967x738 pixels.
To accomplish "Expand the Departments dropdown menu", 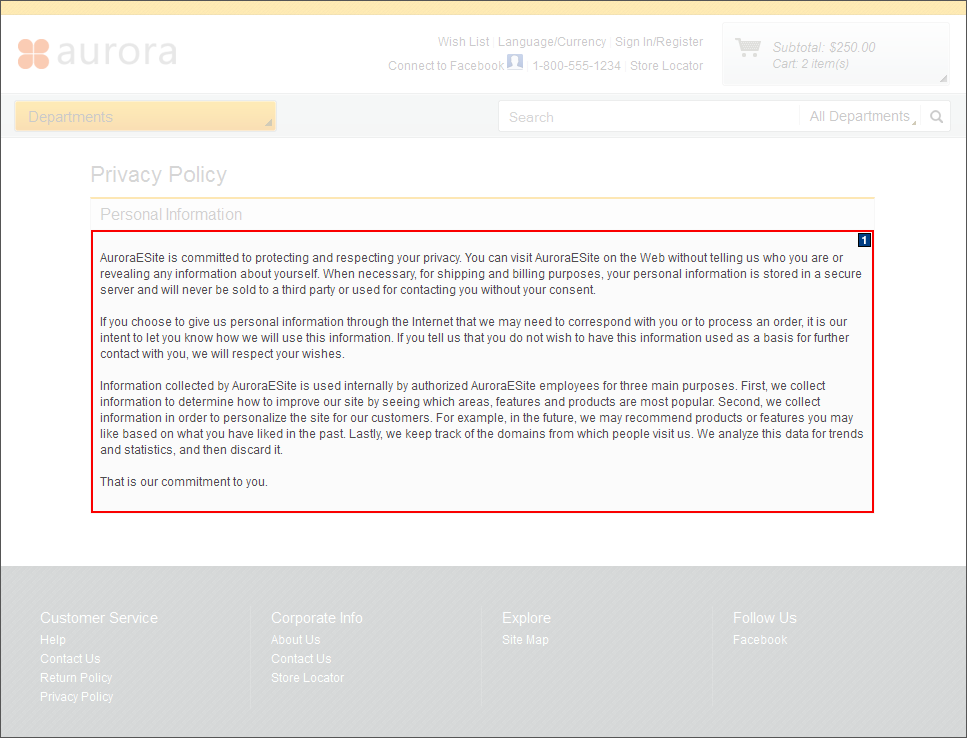I will click(146, 117).
